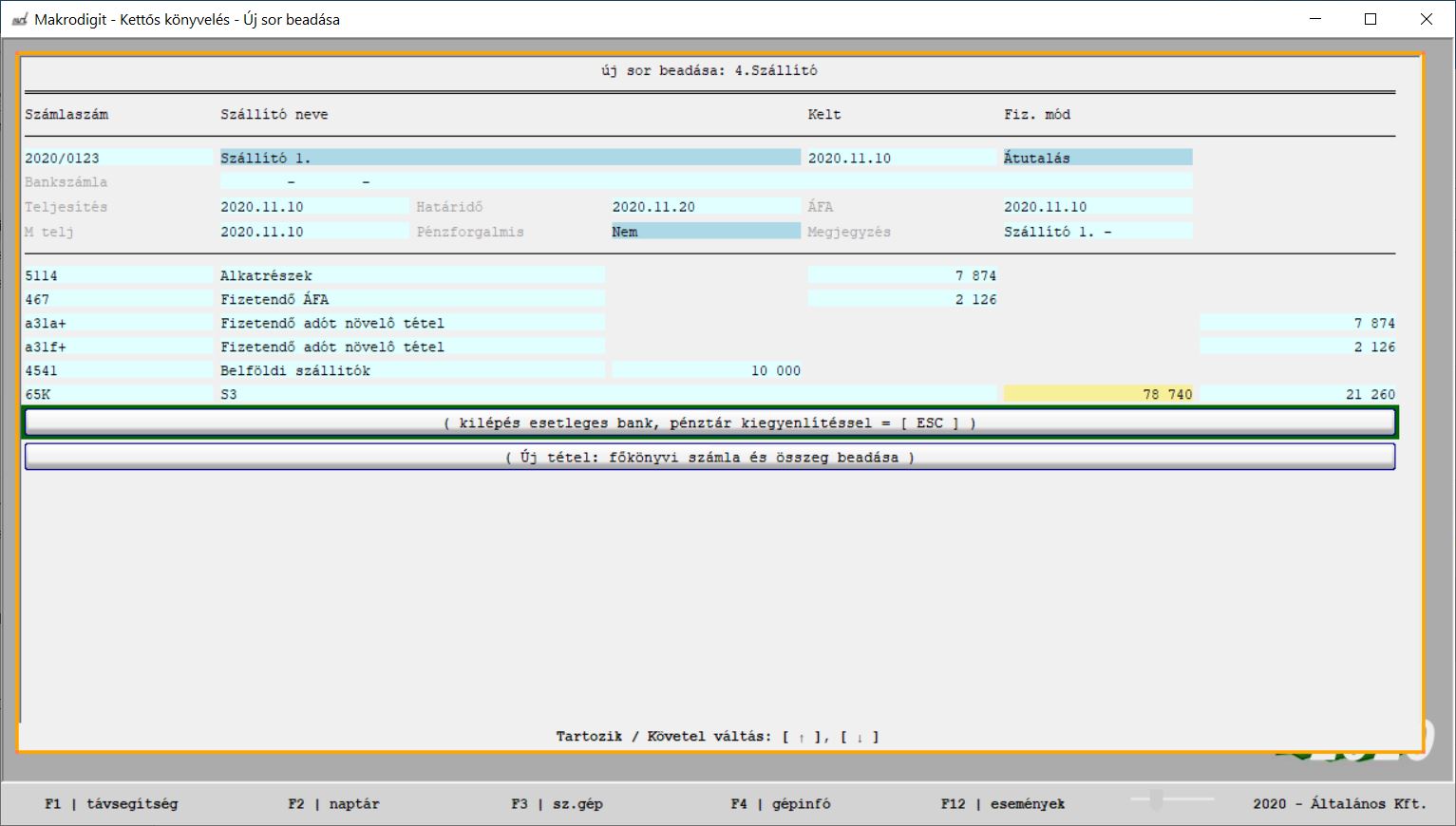Select account code 5114
The height and width of the screenshot is (826, 1456).
(121, 275)
